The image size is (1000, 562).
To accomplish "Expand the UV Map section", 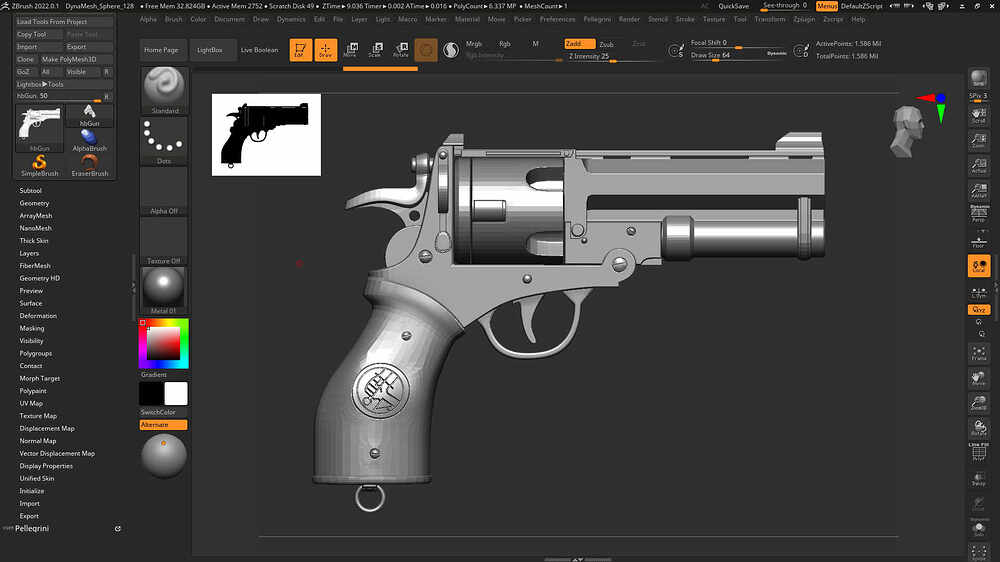I will coord(31,403).
